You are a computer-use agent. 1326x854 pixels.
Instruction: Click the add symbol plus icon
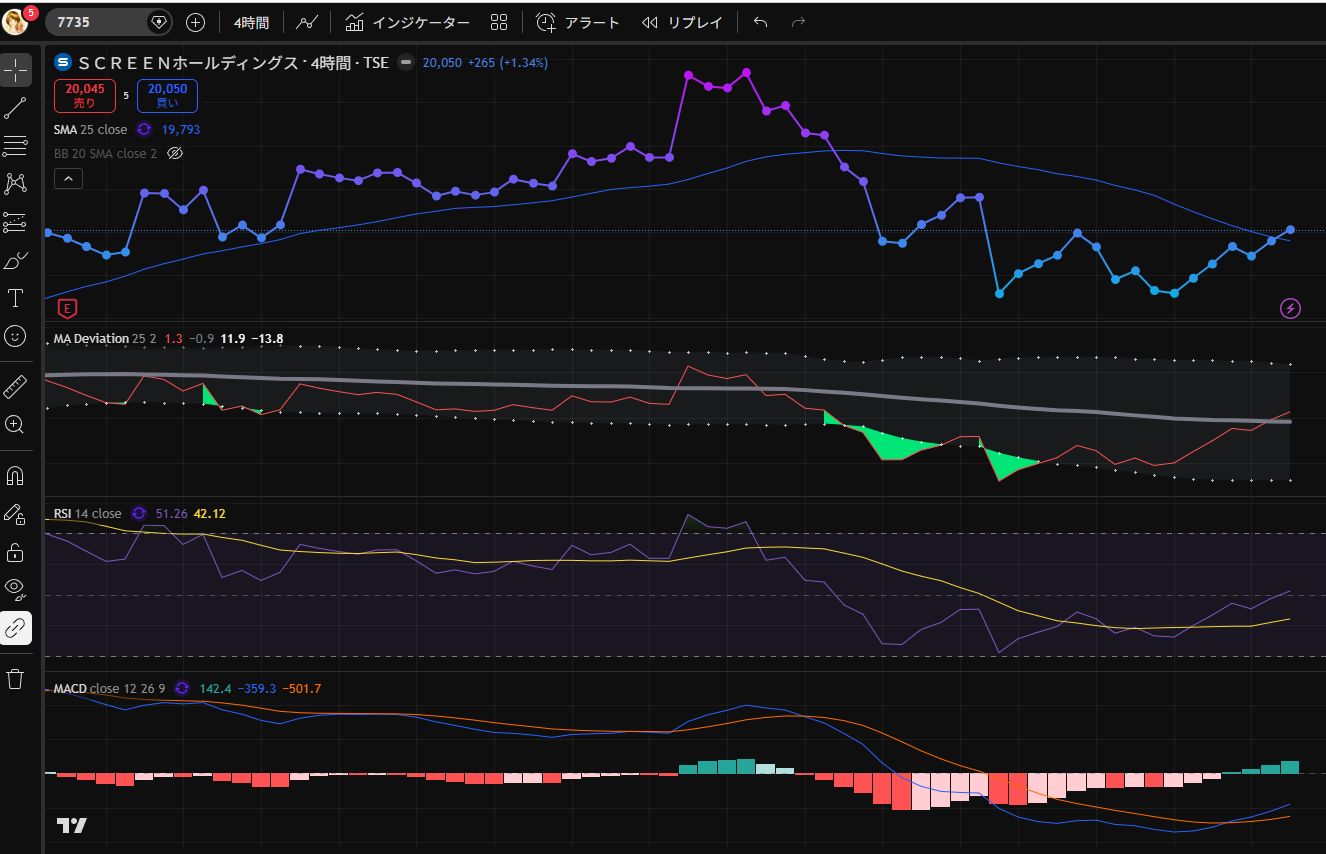(x=196, y=22)
